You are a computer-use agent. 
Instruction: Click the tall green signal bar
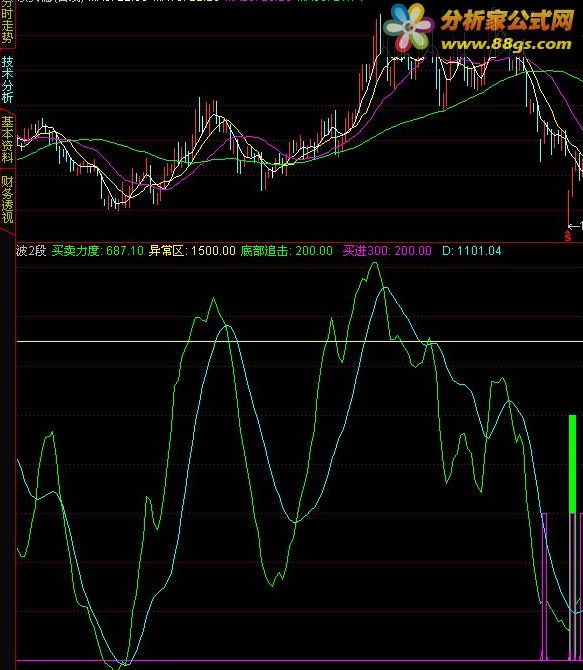[x=572, y=464]
